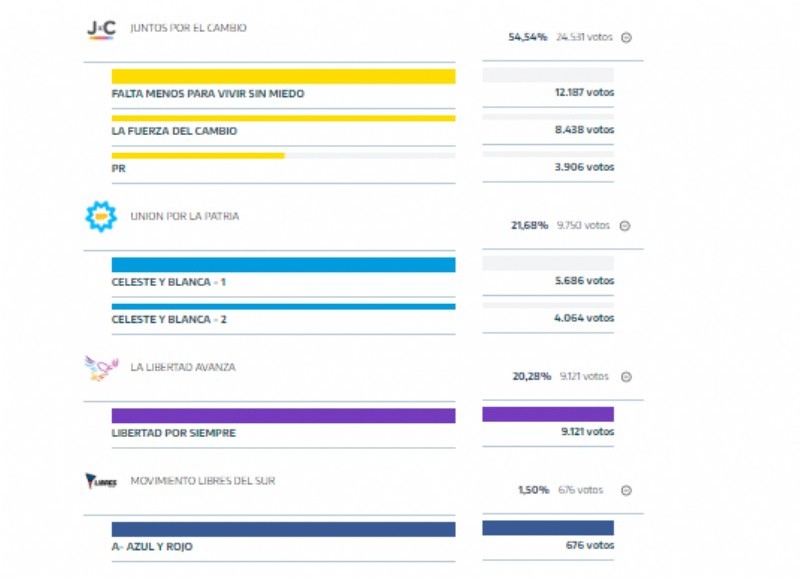Click the La Libertad Avanza bird logo
800x579 pixels.
click(x=101, y=368)
